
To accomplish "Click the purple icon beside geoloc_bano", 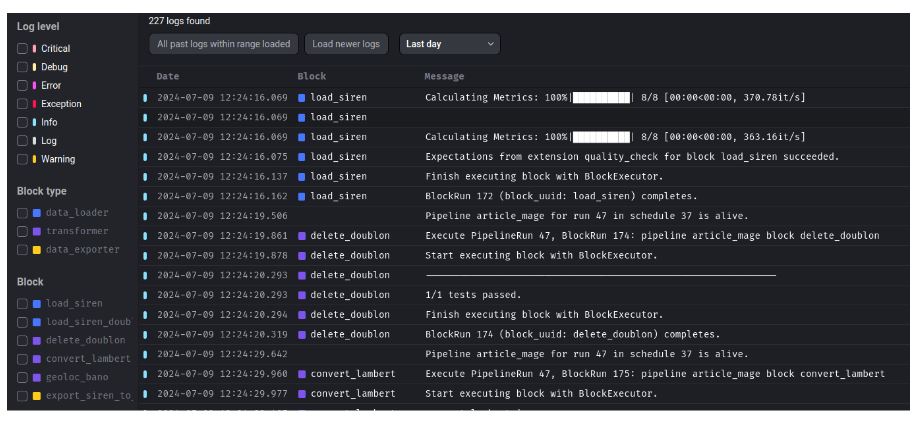I will tap(37, 377).
